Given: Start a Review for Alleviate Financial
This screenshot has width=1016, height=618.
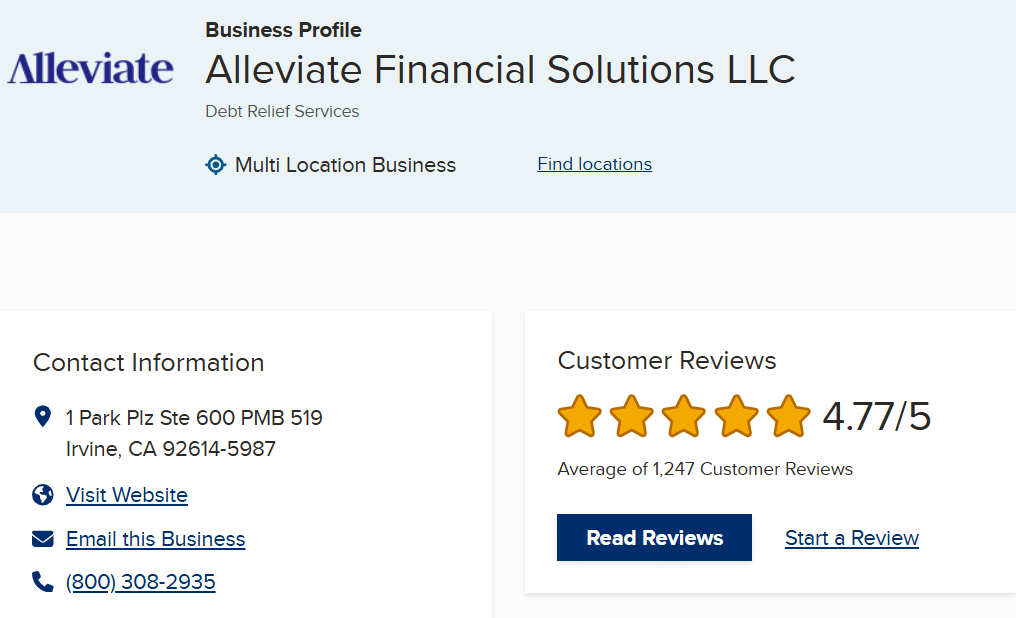Looking at the screenshot, I should pyautogui.click(x=851, y=538).
